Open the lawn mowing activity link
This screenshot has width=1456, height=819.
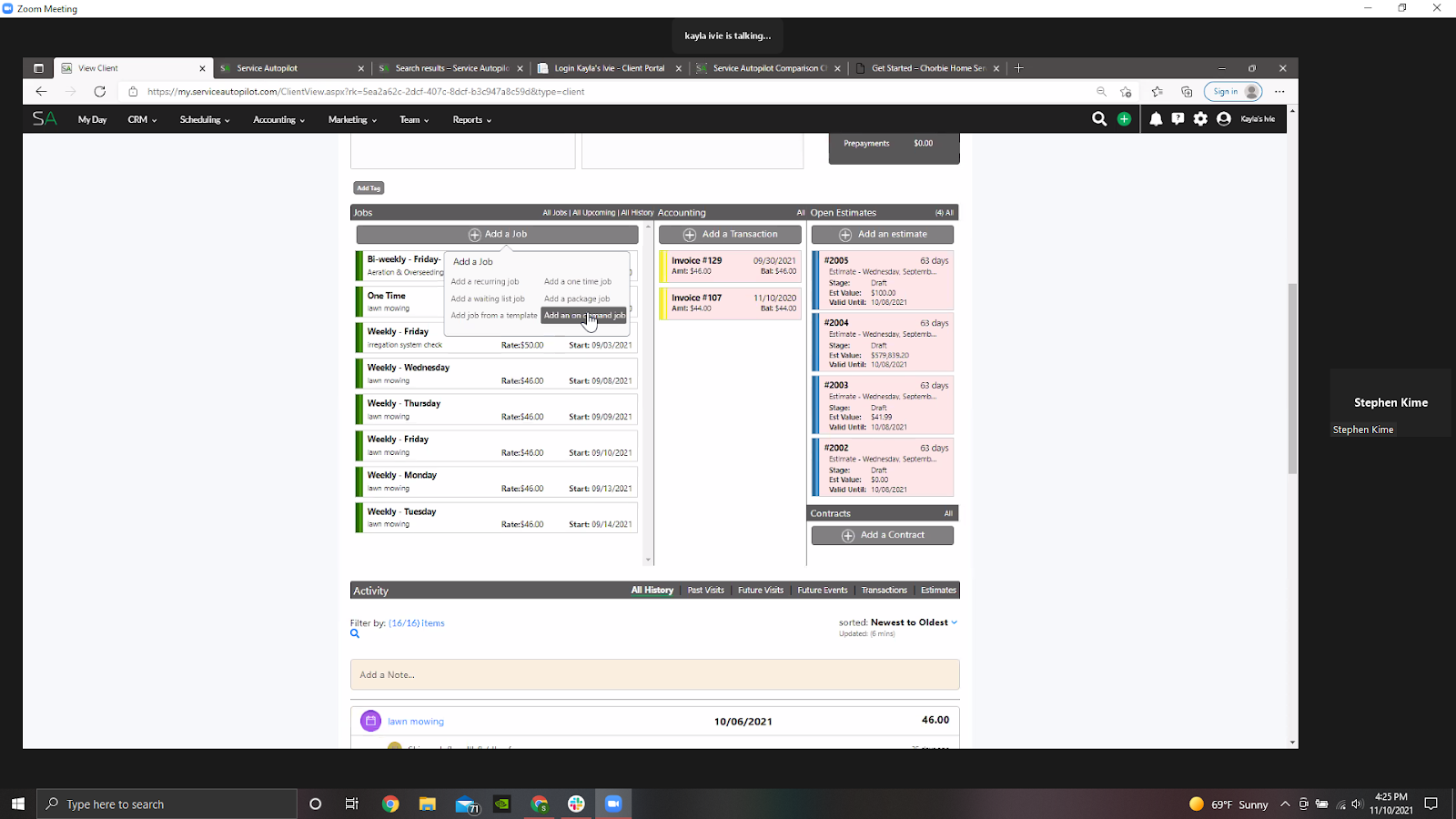[416, 722]
